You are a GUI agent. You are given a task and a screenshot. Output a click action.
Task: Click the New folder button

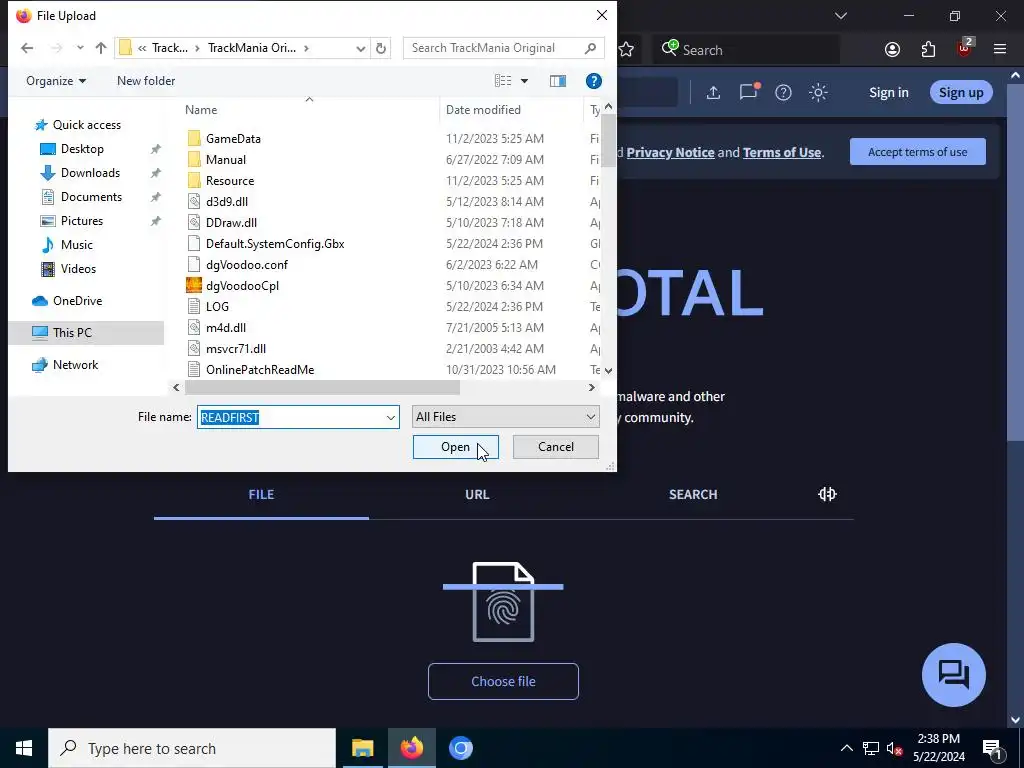click(146, 81)
